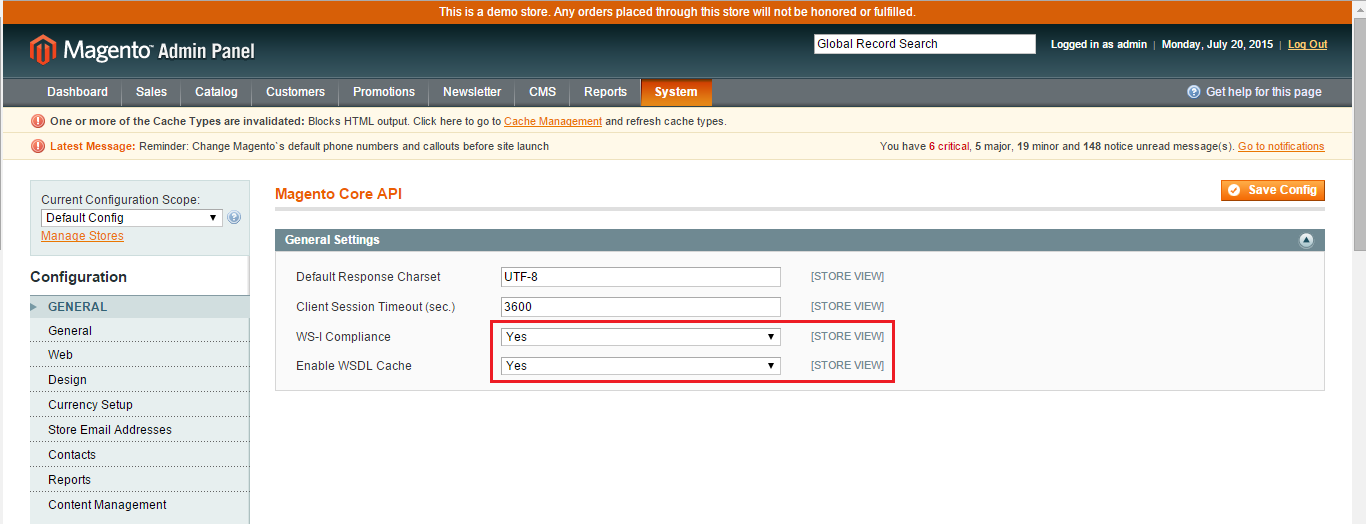This screenshot has width=1366, height=524.
Task: Select Design in the configuration sidebar
Action: click(139, 380)
